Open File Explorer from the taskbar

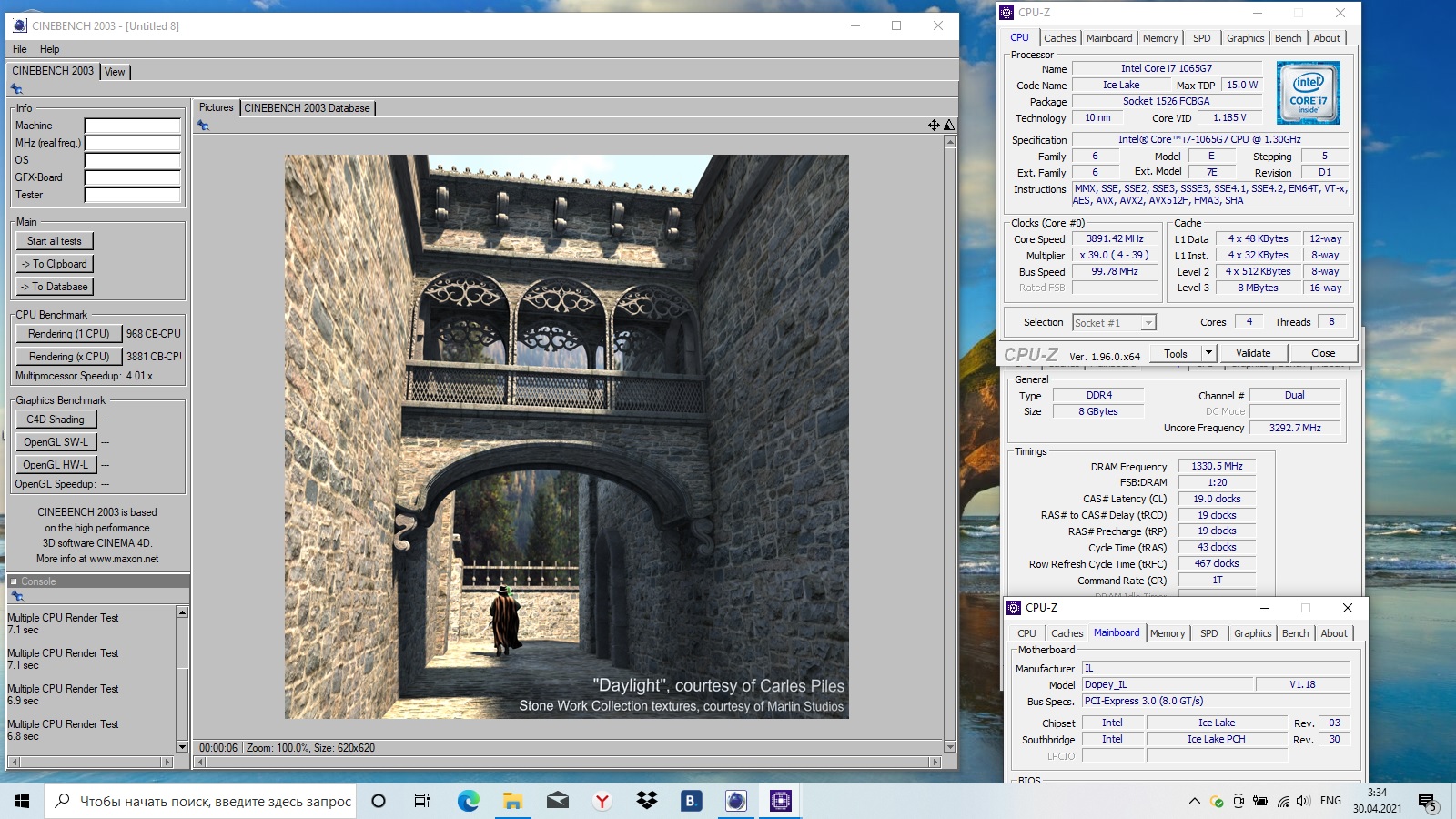(x=512, y=801)
